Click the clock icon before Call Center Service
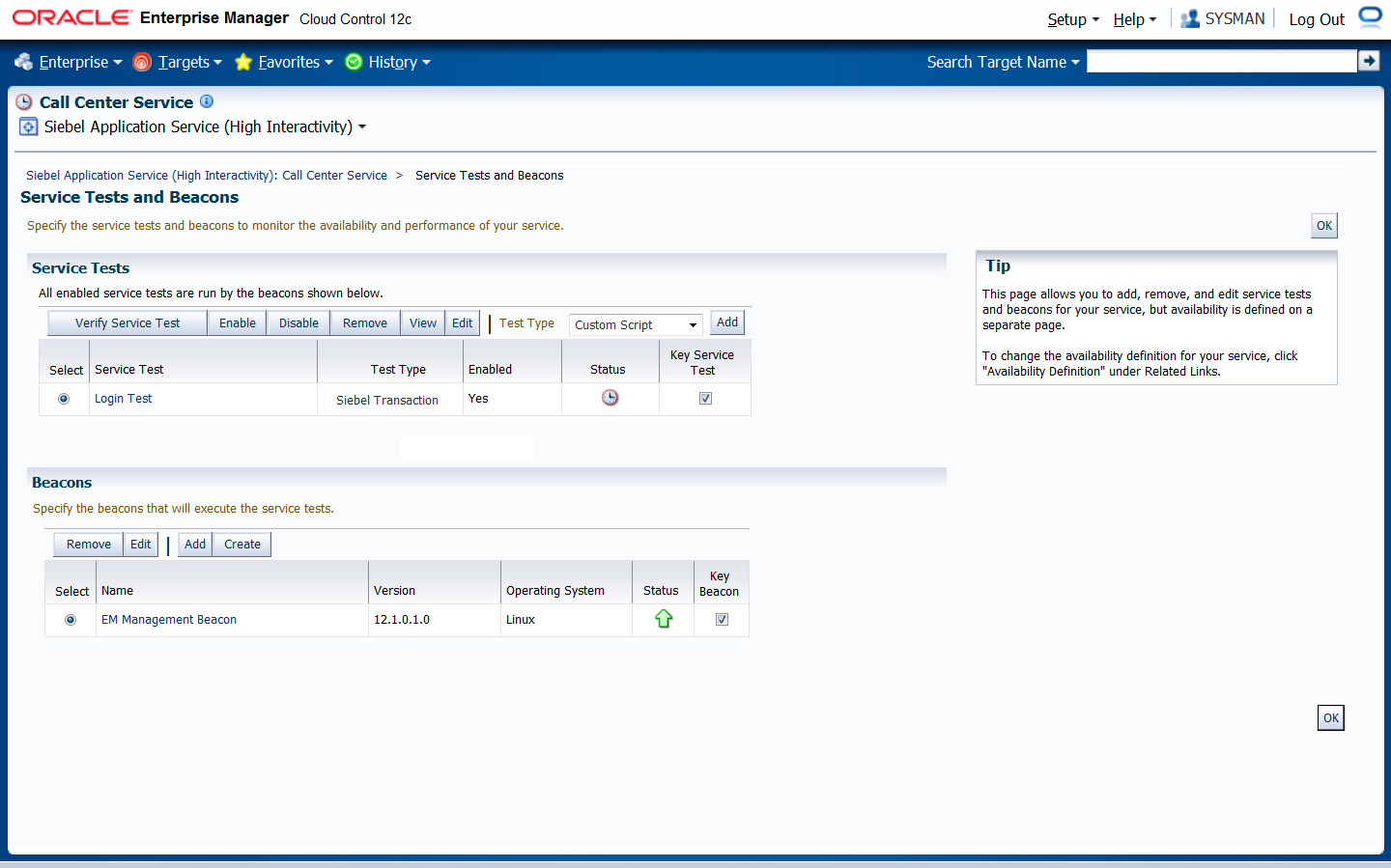Image resolution: width=1391 pixels, height=868 pixels. pyautogui.click(x=24, y=102)
